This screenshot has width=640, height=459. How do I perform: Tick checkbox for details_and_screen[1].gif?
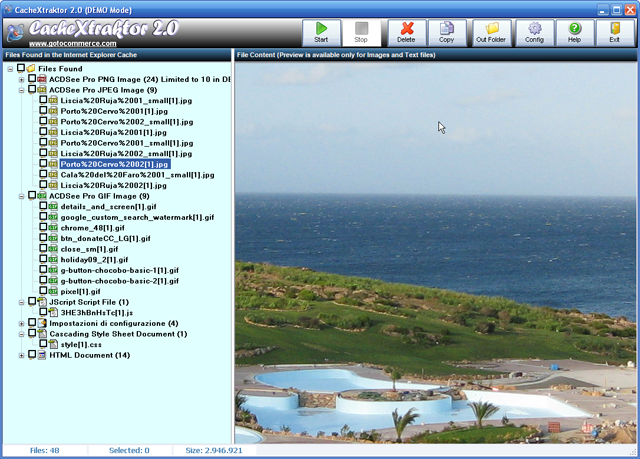coord(43,206)
